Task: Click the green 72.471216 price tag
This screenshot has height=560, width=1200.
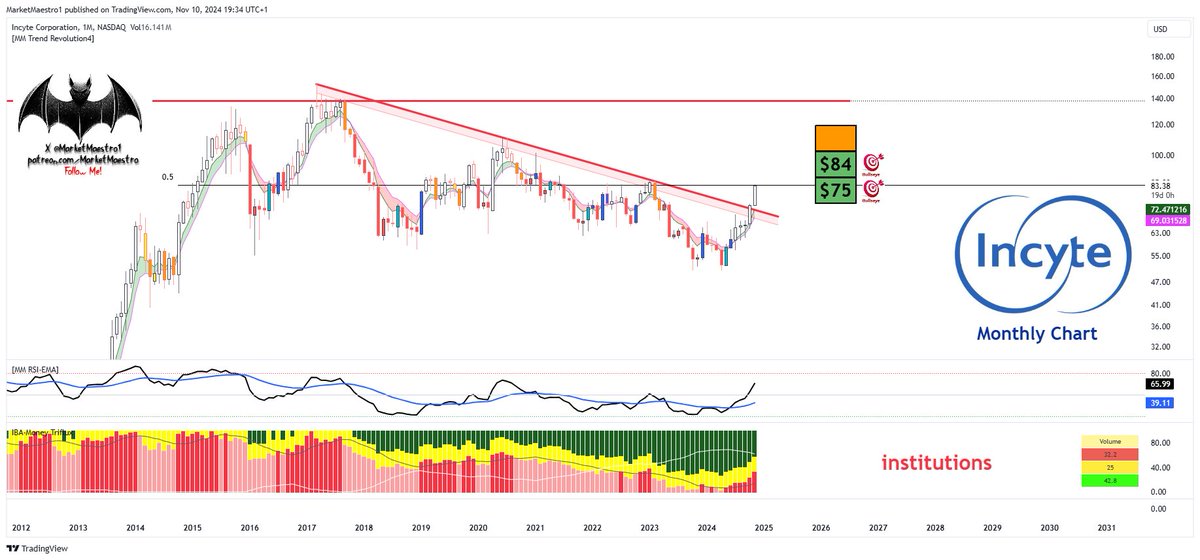Action: coord(1168,209)
